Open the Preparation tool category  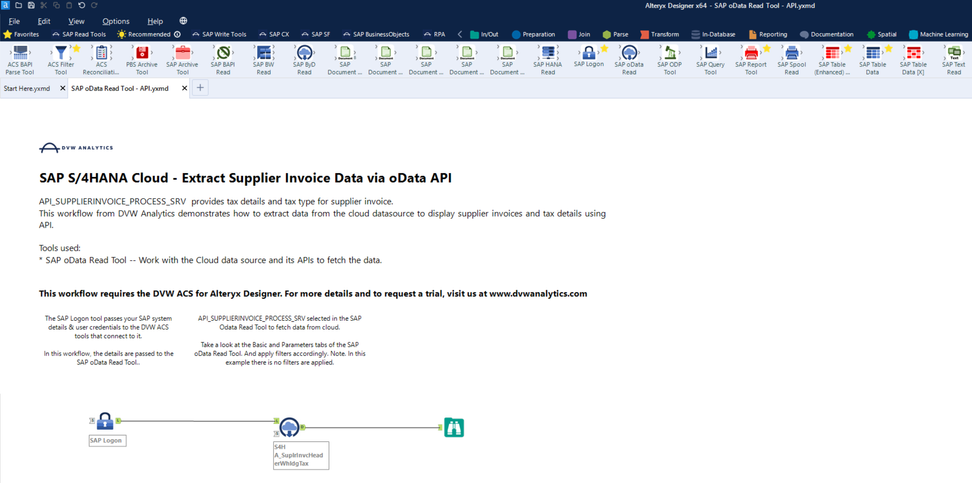click(x=533, y=34)
